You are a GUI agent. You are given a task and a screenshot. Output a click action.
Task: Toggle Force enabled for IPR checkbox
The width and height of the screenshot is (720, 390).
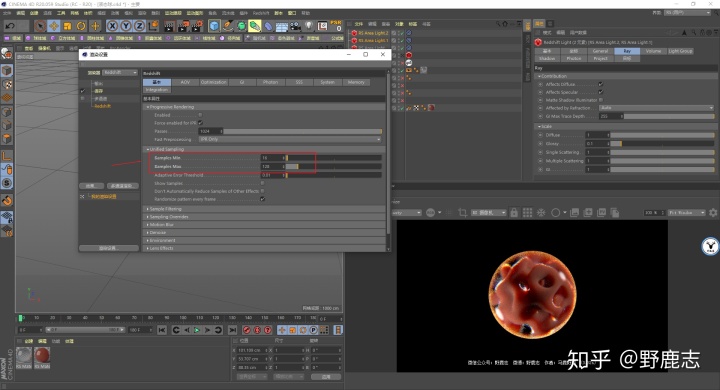coord(200,123)
